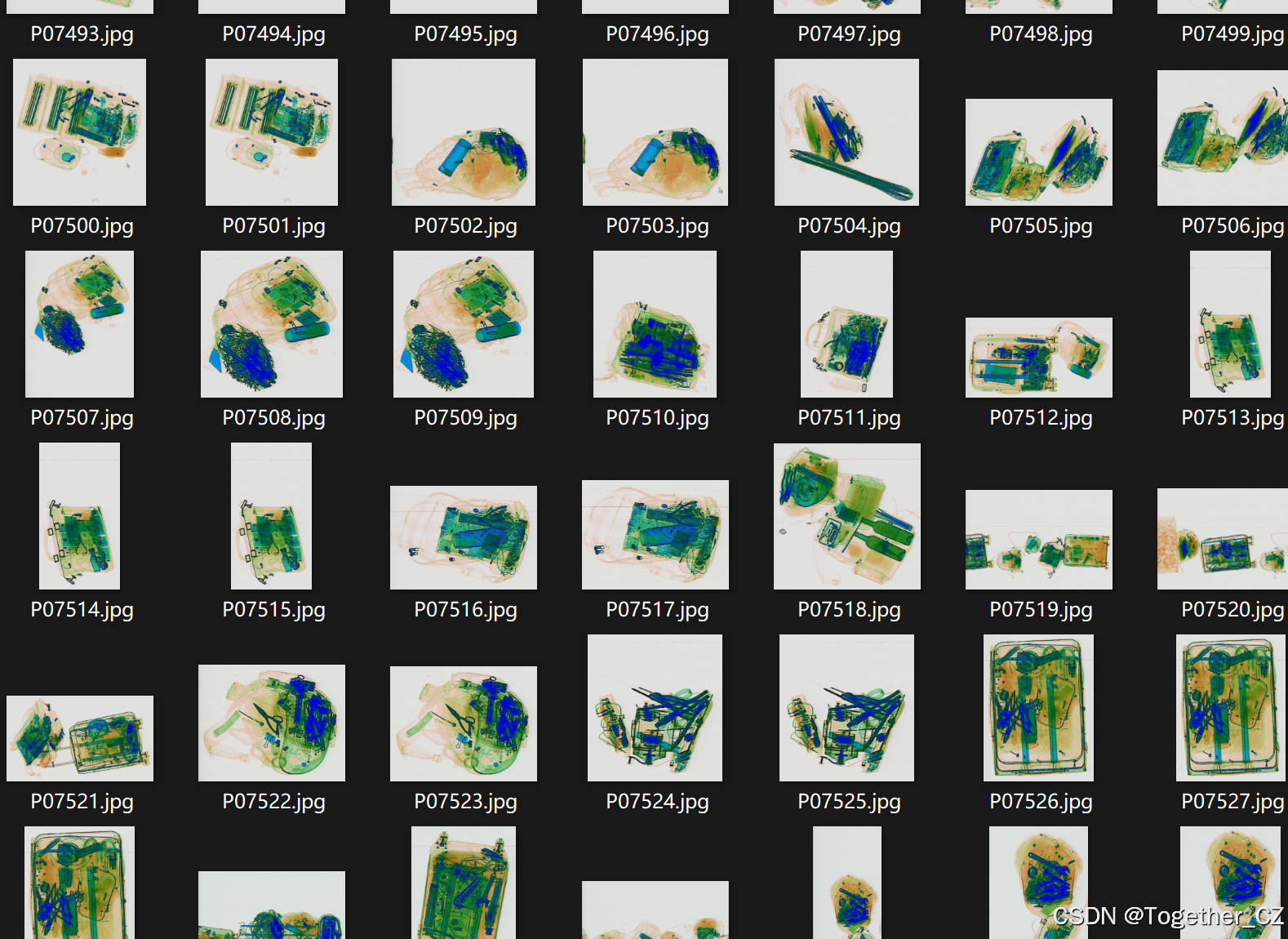
Task: Click the file name P07503.jpg
Action: (x=657, y=226)
